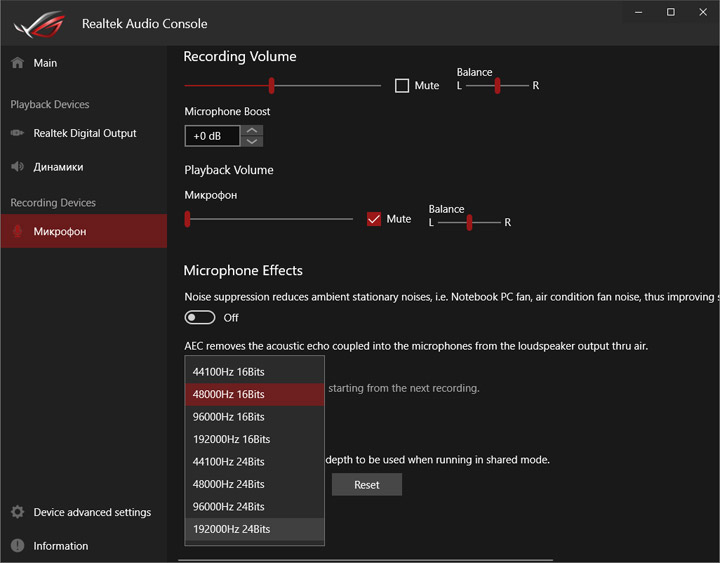The width and height of the screenshot is (720, 563).
Task: Uncheck the Playback Volume Mute checkbox
Action: click(374, 219)
